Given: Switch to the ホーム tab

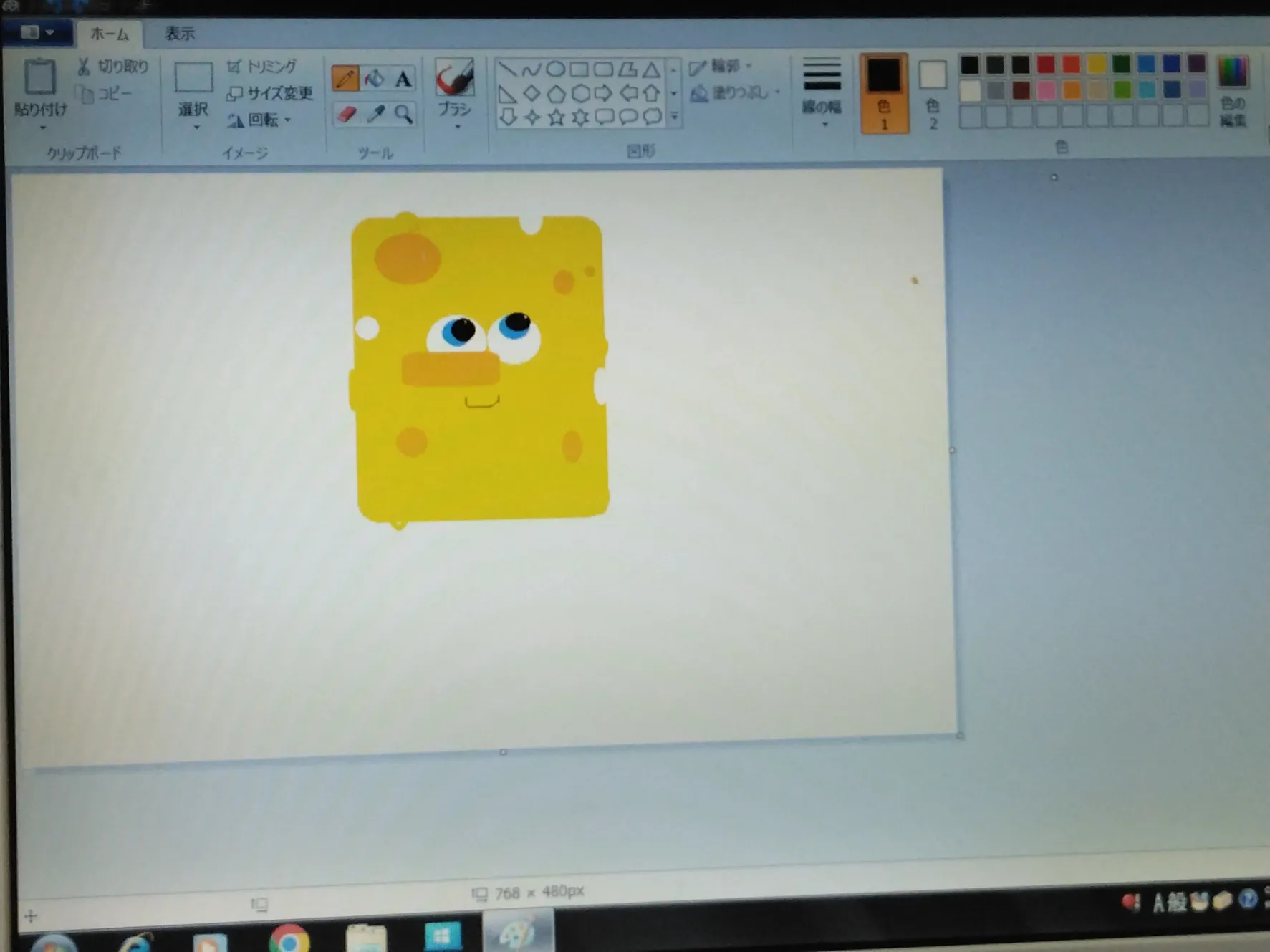Looking at the screenshot, I should click(110, 34).
